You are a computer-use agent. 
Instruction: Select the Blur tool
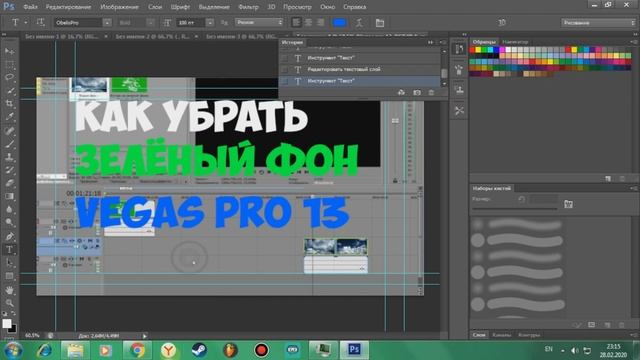tap(9, 209)
